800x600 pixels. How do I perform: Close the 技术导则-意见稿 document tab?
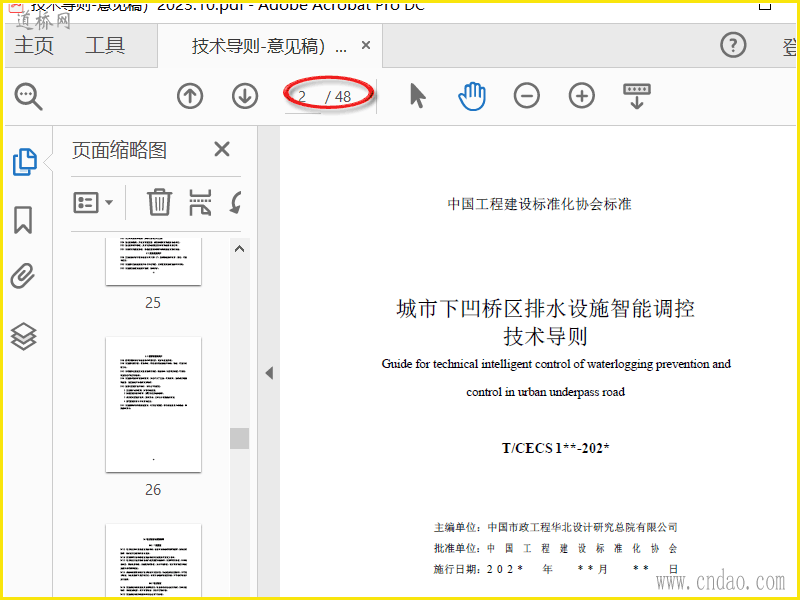pos(366,45)
